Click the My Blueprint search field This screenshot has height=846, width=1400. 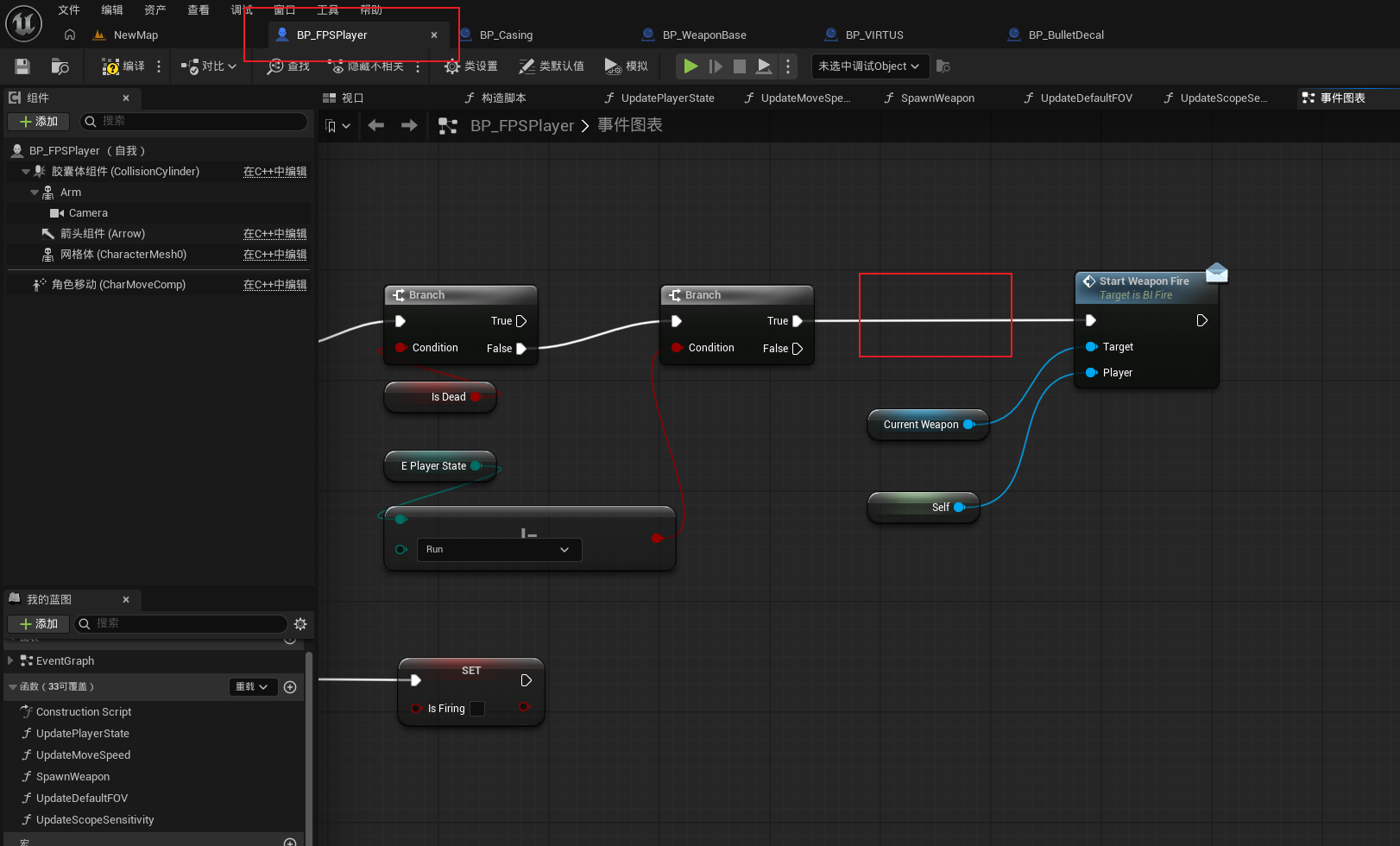click(181, 624)
